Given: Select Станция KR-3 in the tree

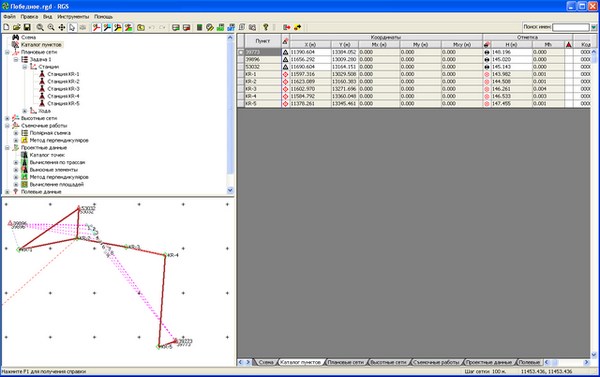Looking at the screenshot, I should click(x=63, y=89).
